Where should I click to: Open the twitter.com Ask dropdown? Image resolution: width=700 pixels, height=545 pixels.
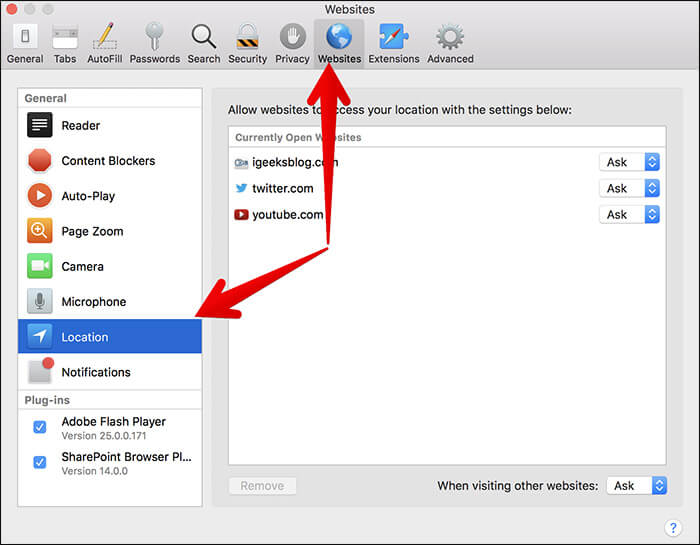pyautogui.click(x=629, y=188)
